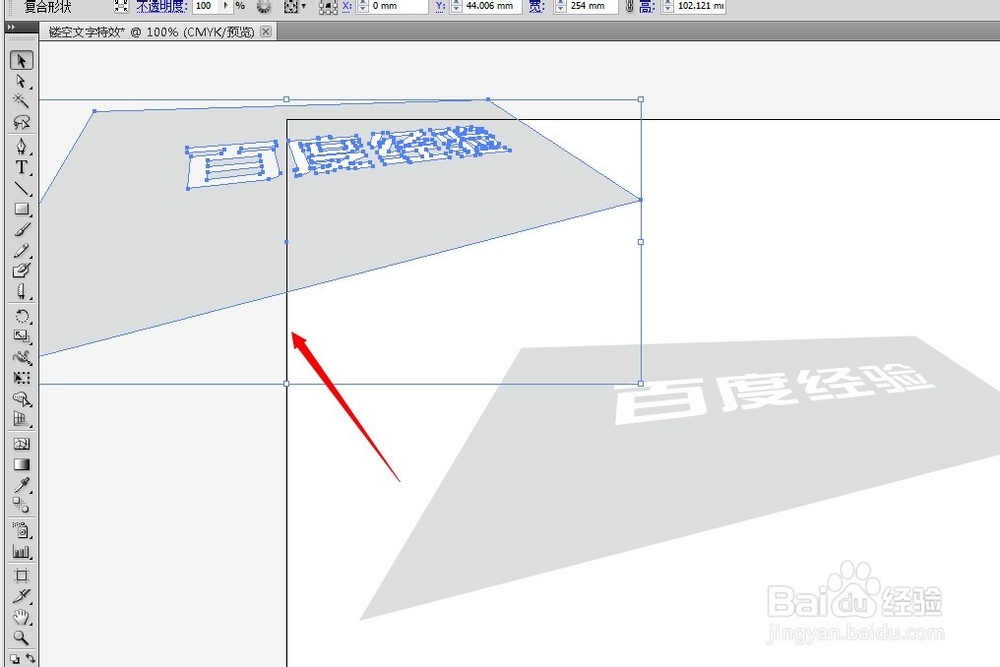This screenshot has width=1000, height=667.
Task: Click the width field 254 mm
Action: tap(593, 6)
